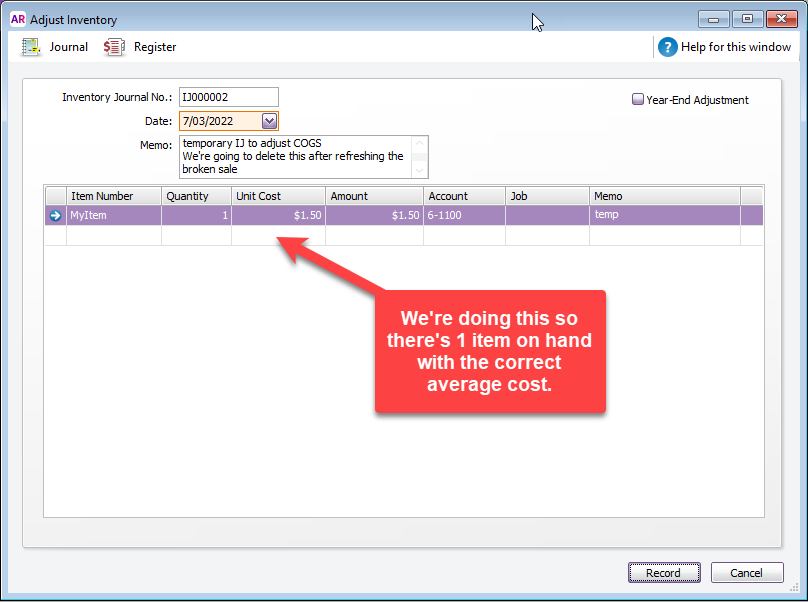This screenshot has width=808, height=602.
Task: Click the Inventory Journal No. field
Action: pyautogui.click(x=229, y=97)
